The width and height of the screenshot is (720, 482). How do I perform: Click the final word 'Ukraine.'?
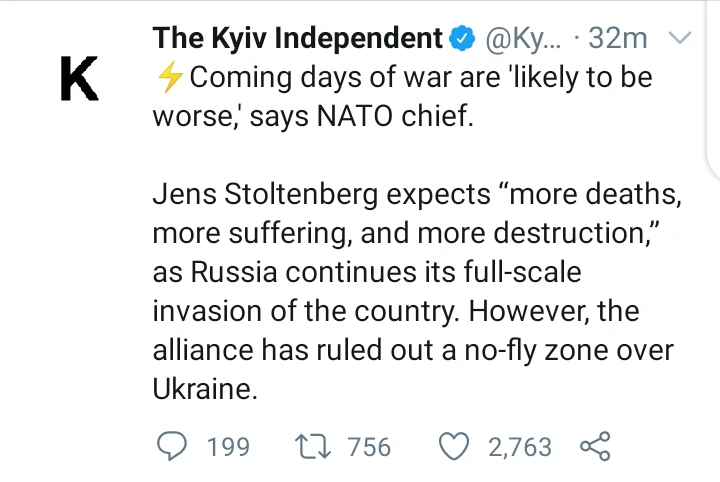click(205, 390)
